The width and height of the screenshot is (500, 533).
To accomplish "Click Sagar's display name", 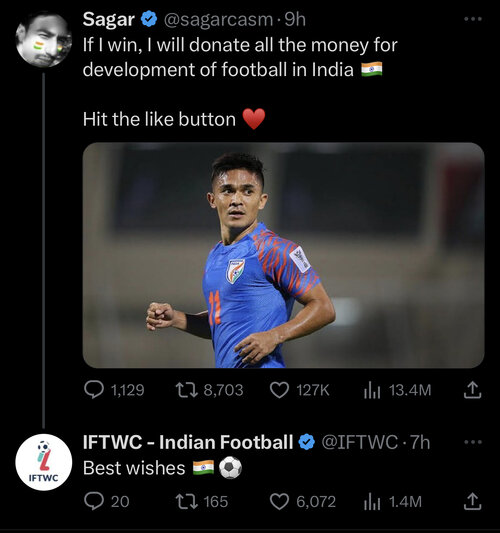I will click(x=109, y=19).
